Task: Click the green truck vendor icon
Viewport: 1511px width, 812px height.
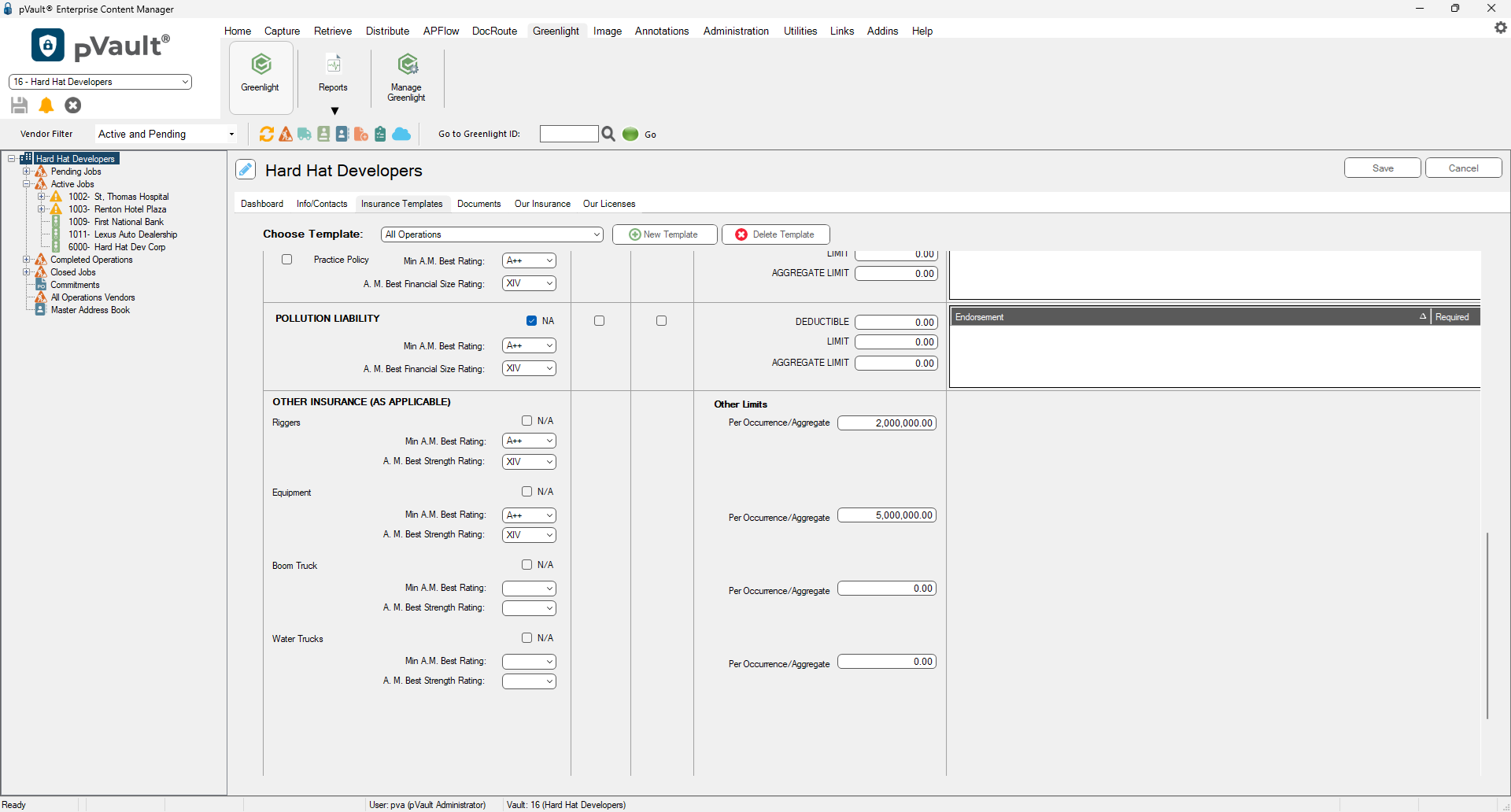Action: pyautogui.click(x=305, y=135)
